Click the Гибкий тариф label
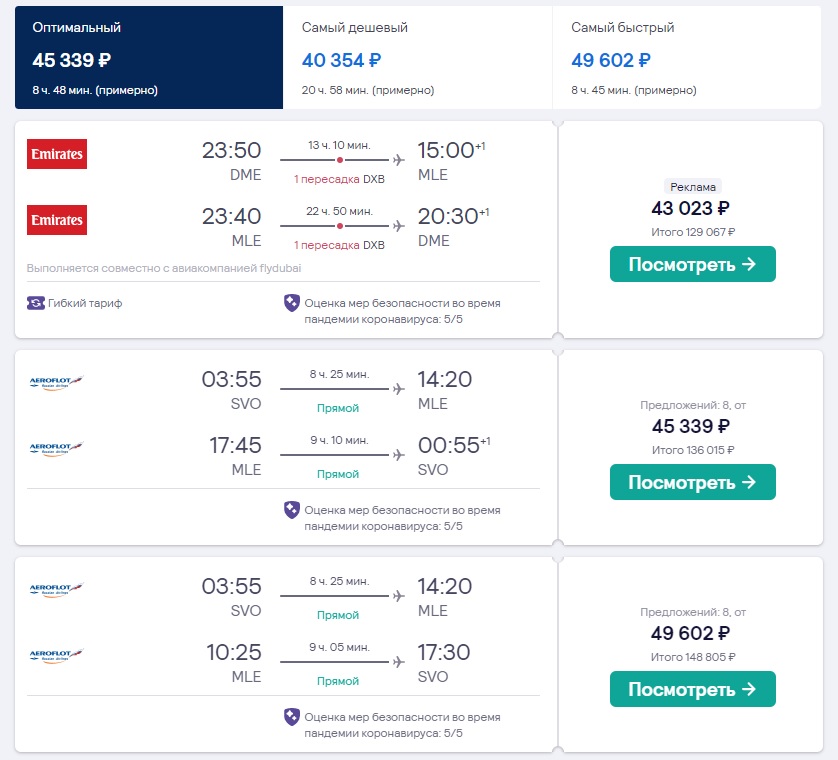The image size is (838, 760). point(85,303)
